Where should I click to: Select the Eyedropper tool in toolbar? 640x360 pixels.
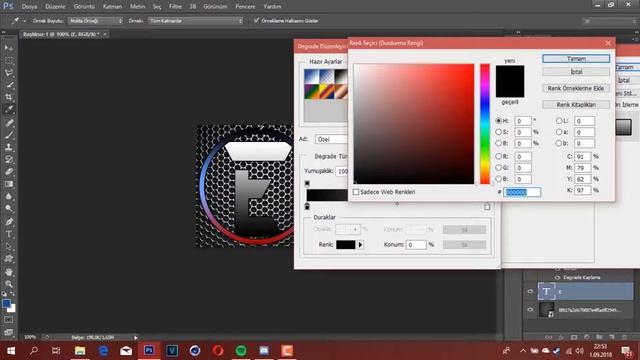(x=9, y=109)
